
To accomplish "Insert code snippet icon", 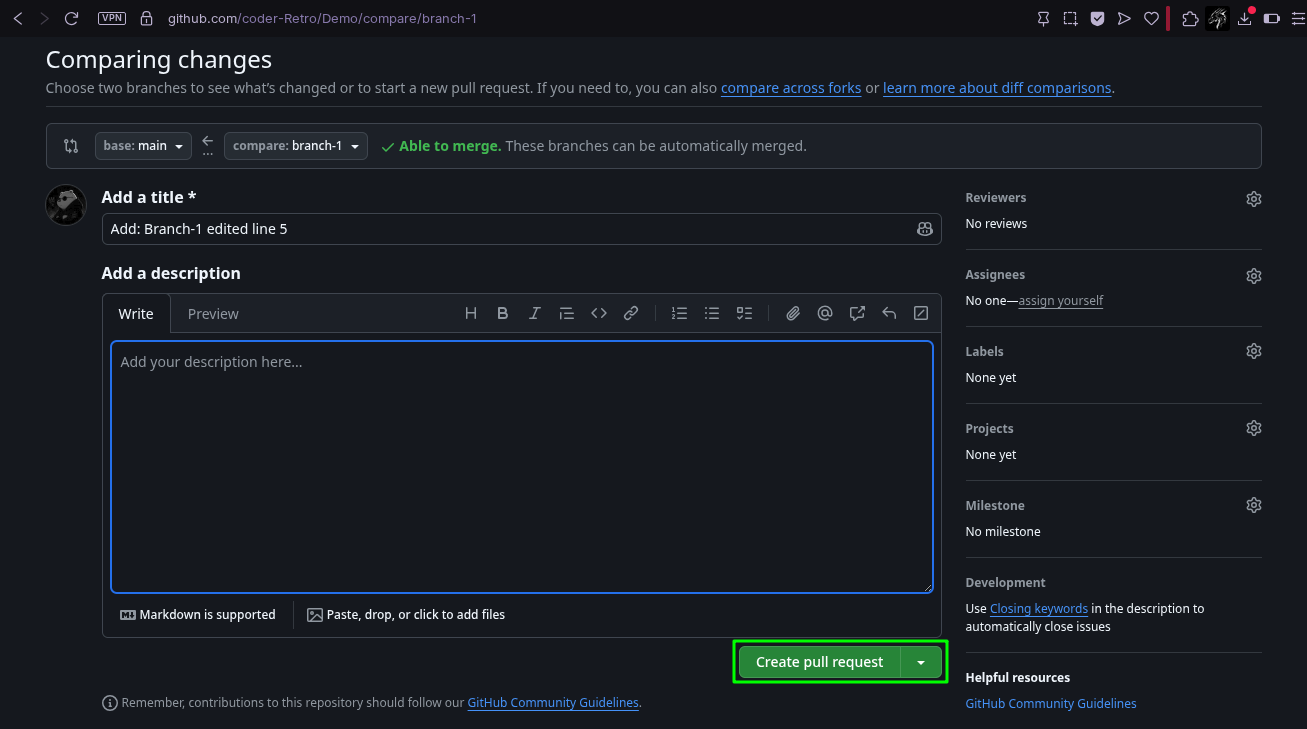I will point(599,313).
